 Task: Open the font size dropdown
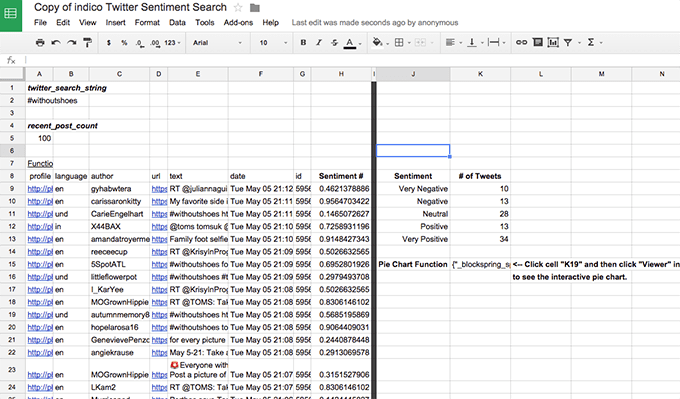pos(273,43)
